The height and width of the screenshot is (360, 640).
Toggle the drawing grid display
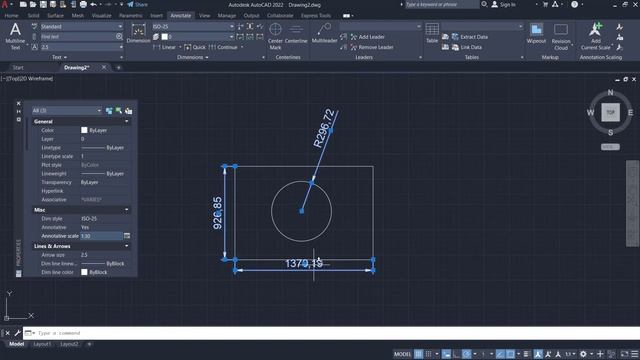[x=418, y=354]
